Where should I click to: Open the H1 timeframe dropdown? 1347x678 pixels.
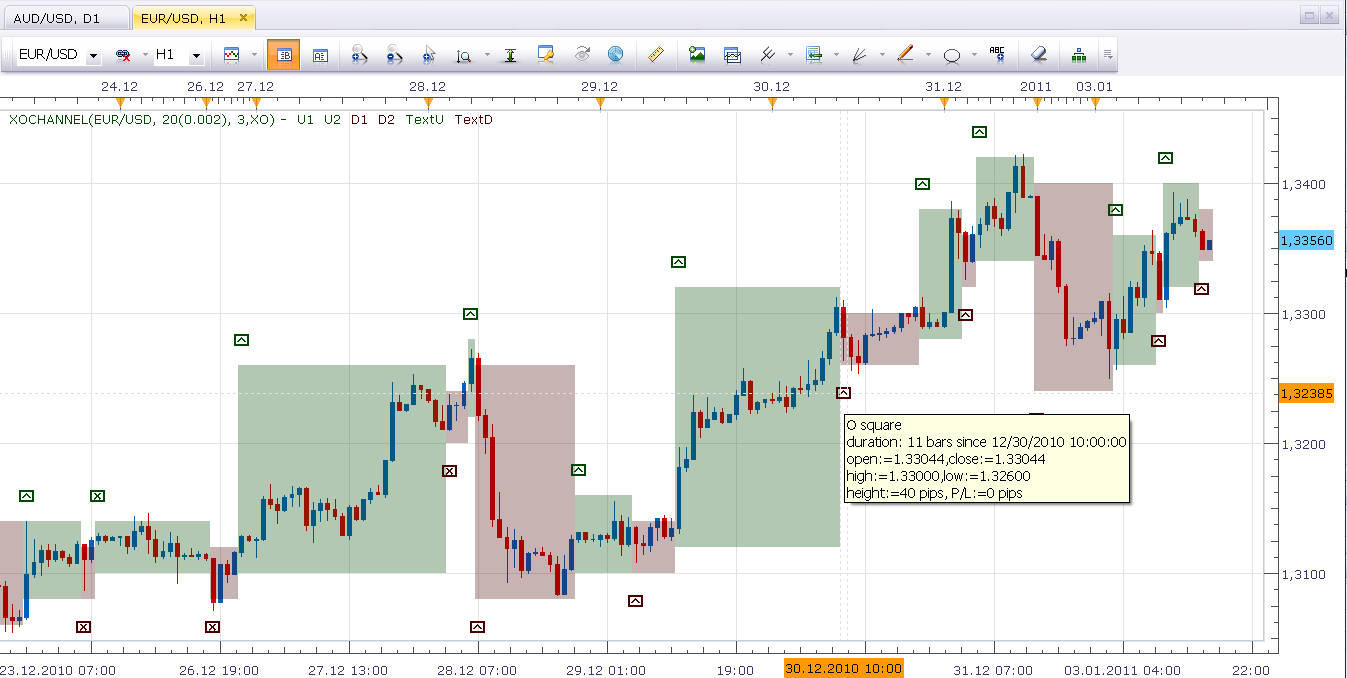196,56
